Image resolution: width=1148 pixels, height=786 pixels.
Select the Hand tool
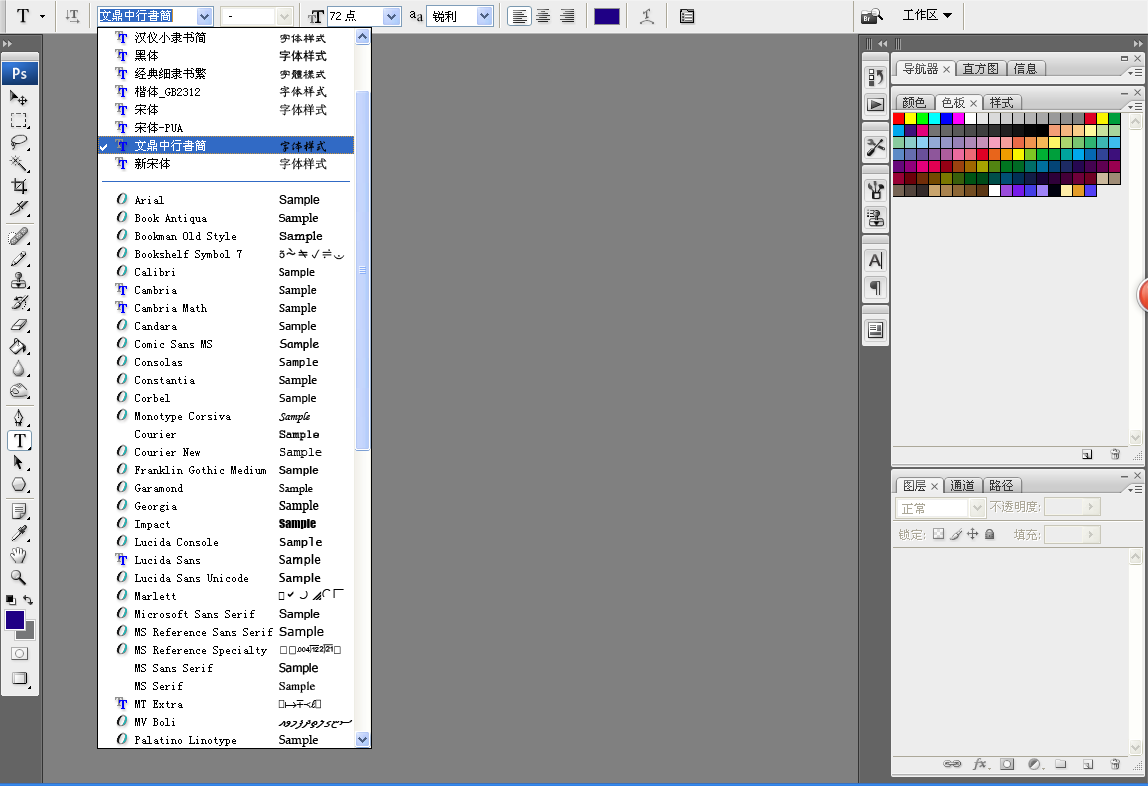tap(18, 555)
